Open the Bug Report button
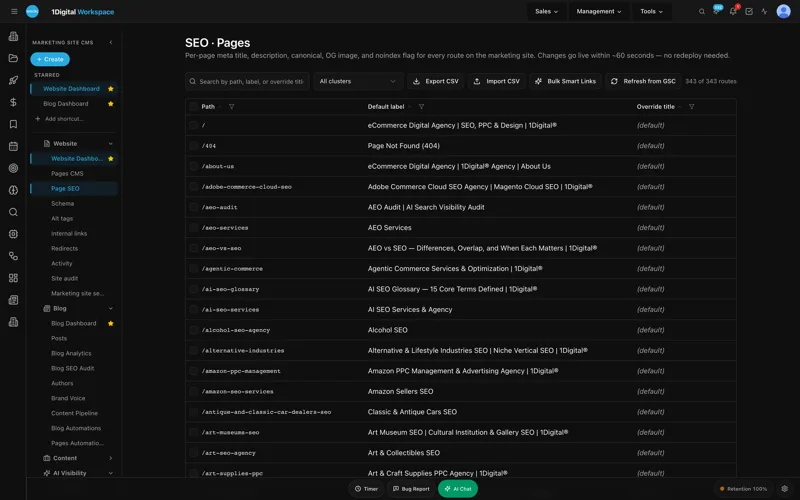 [x=411, y=489]
